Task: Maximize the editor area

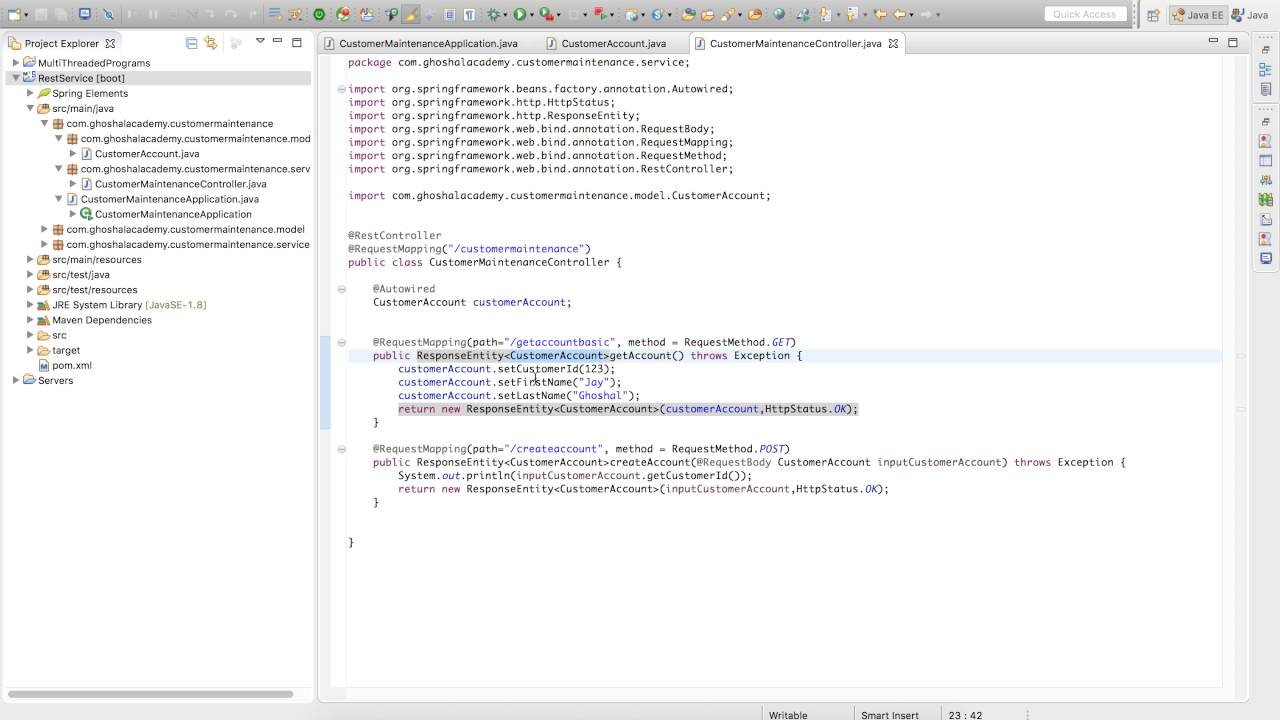Action: pyautogui.click(x=1233, y=42)
